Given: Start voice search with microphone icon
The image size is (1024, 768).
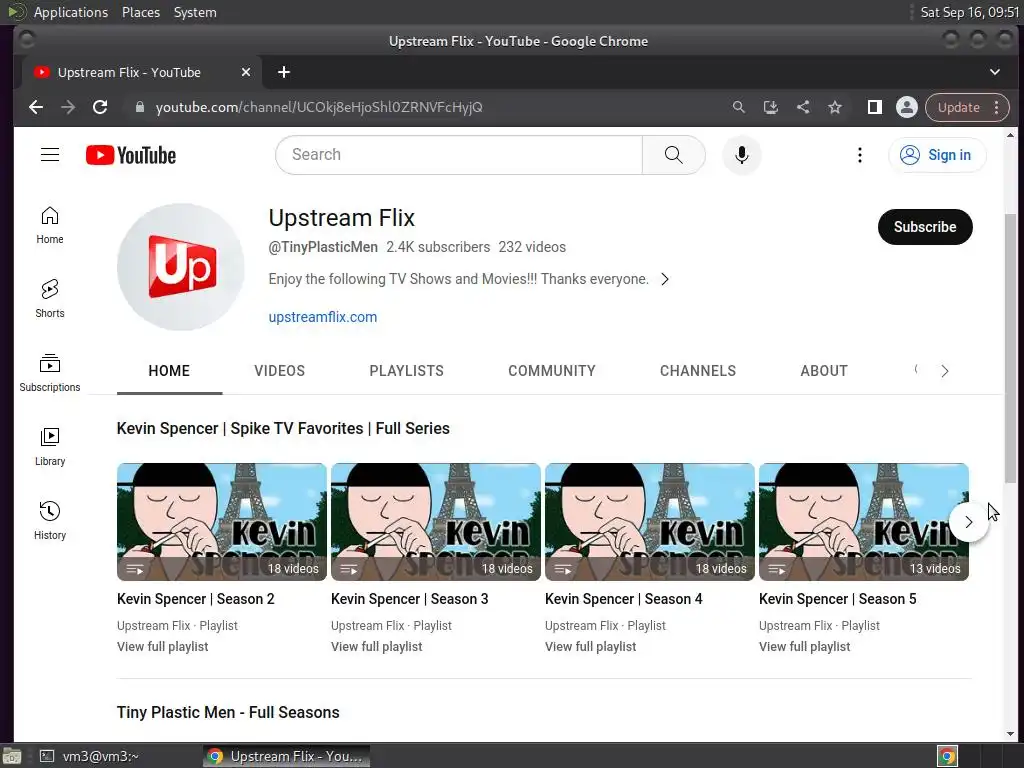Looking at the screenshot, I should (x=741, y=155).
